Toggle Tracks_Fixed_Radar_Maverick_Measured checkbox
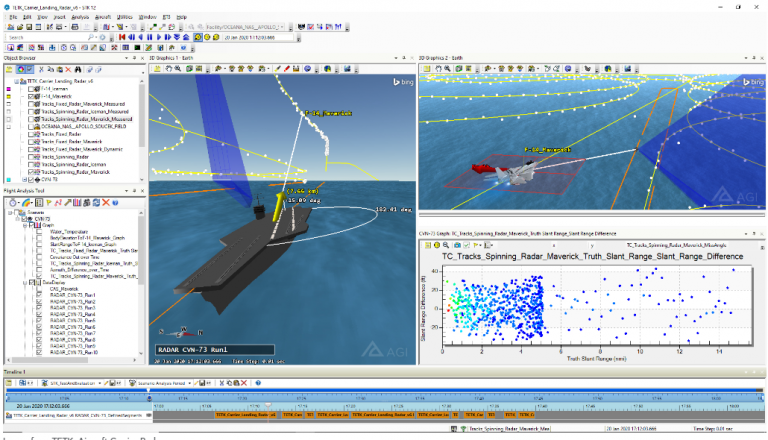Viewport: 768px width, 440px height. (x=31, y=104)
